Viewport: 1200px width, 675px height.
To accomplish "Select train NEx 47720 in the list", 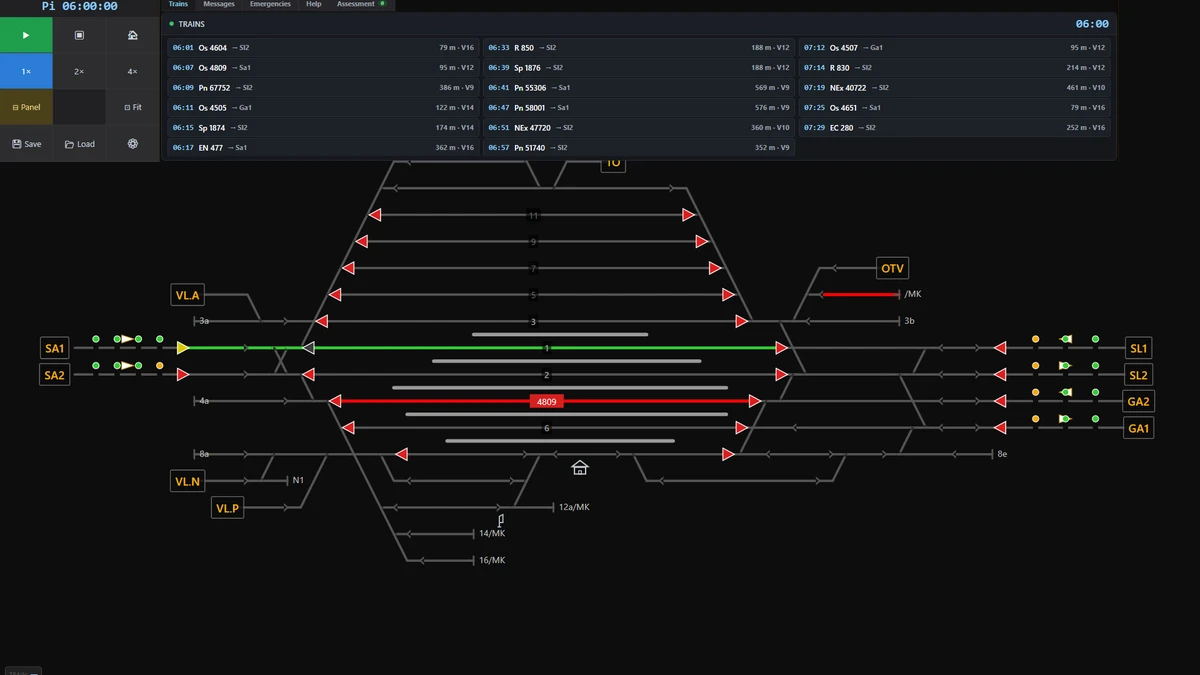I will click(639, 127).
